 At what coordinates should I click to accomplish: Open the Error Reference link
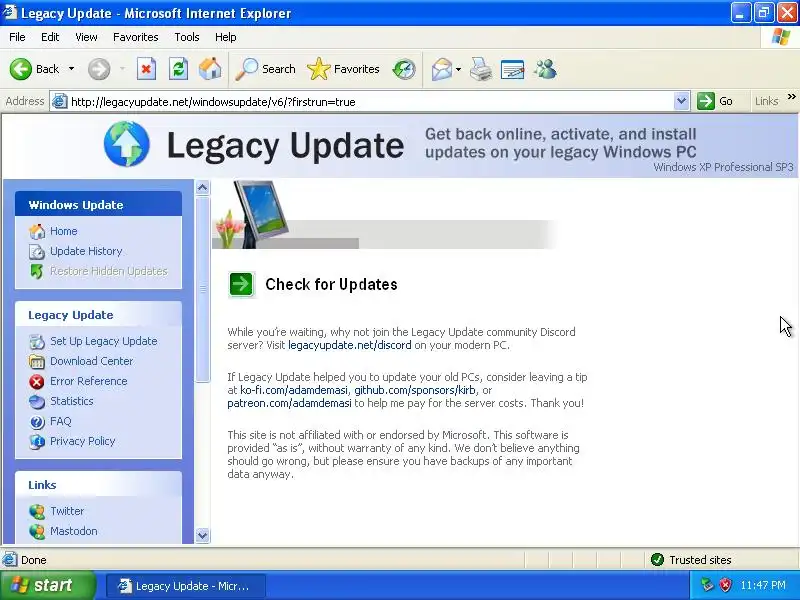(89, 381)
